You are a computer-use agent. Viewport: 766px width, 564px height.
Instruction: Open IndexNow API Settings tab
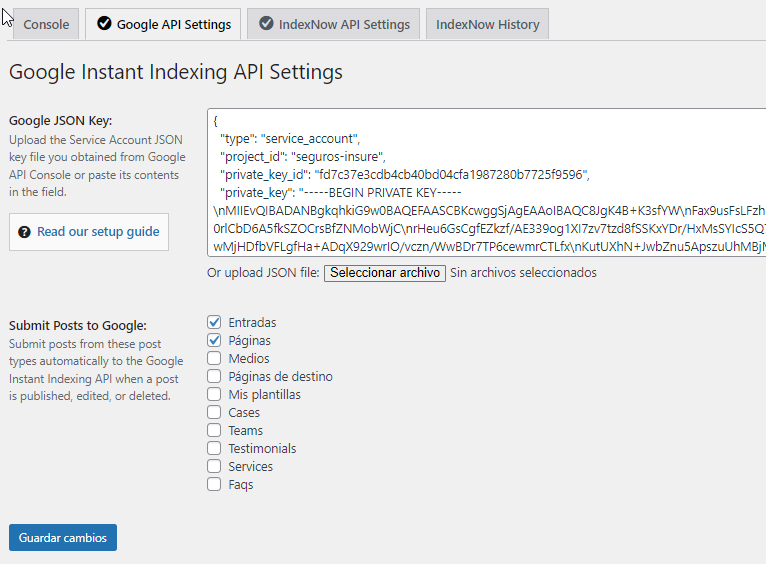[x=333, y=24]
